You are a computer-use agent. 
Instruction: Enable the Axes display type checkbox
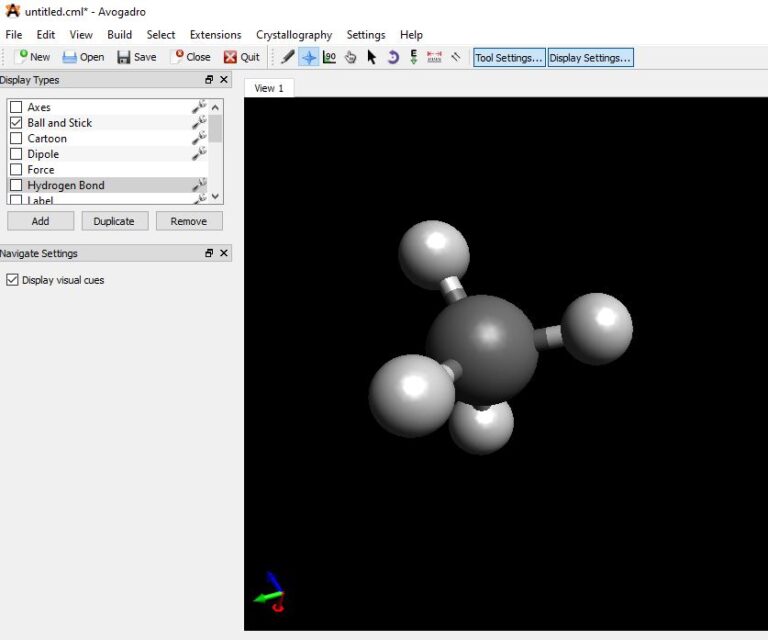coord(16,107)
